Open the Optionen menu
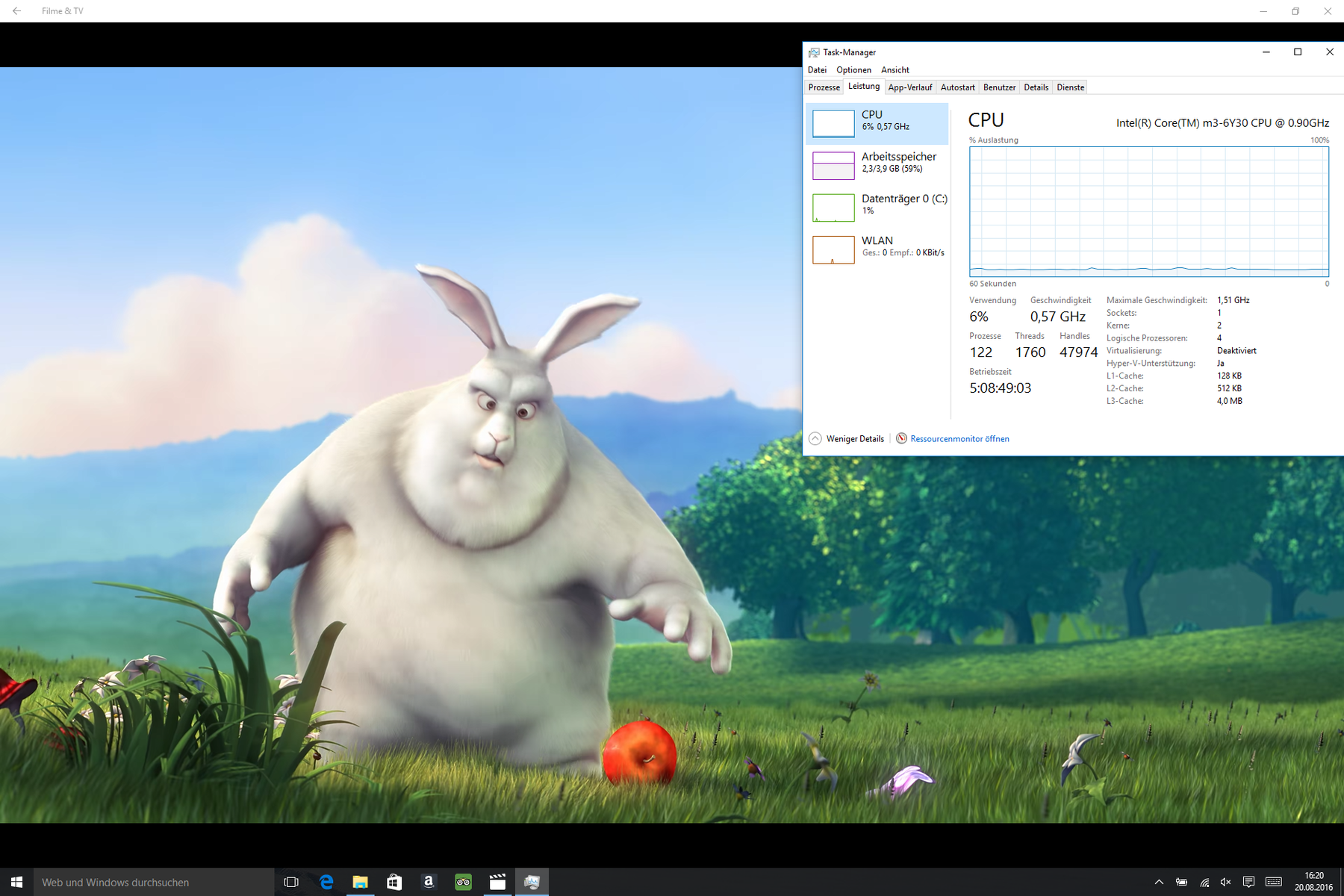 [x=853, y=69]
